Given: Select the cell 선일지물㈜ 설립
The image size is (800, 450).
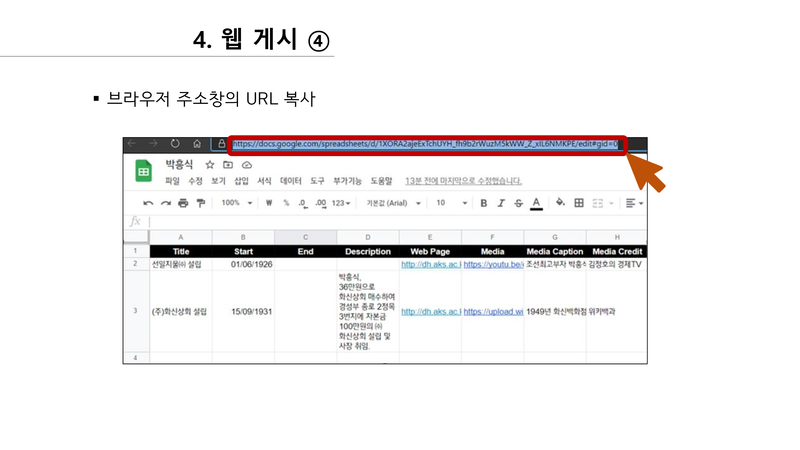Looking at the screenshot, I should coord(181,264).
